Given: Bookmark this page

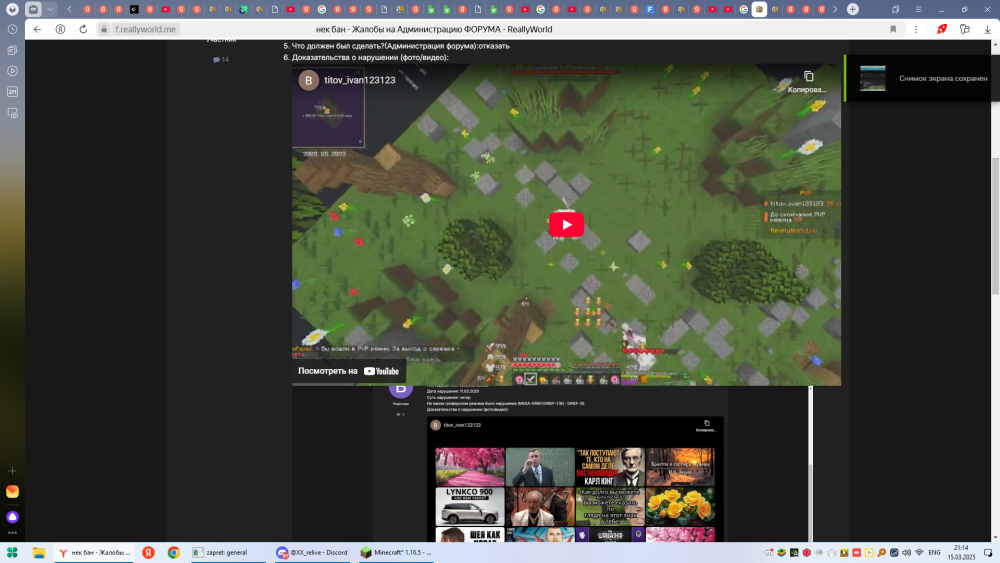Looking at the screenshot, I should click(893, 29).
